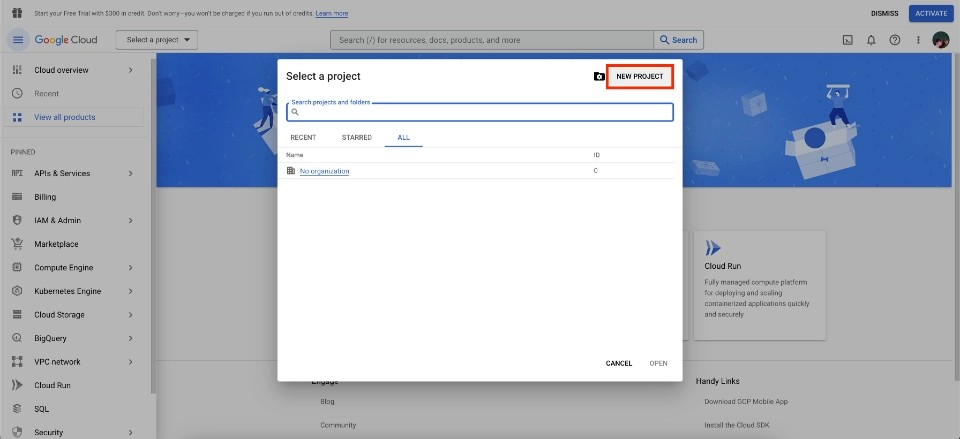
Task: Click the manage resources folder icon
Action: point(599,77)
